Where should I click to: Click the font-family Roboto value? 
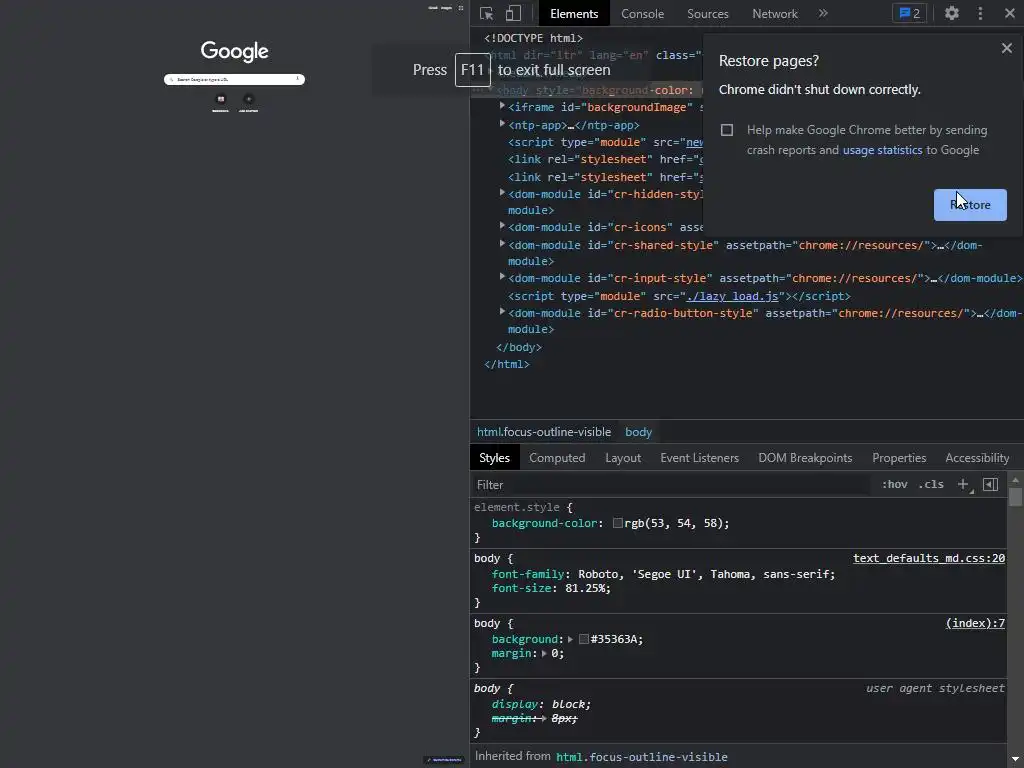point(706,574)
